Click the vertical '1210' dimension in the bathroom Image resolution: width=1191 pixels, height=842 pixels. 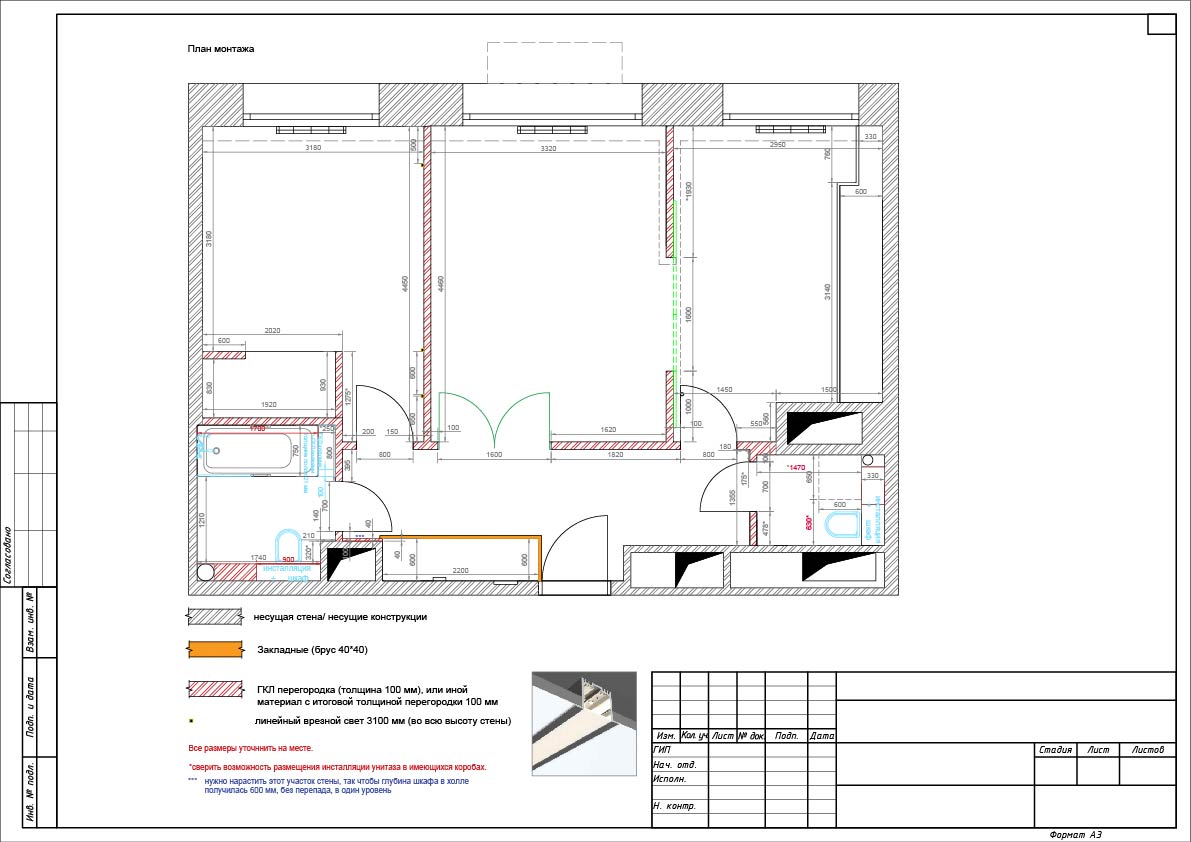[x=202, y=521]
